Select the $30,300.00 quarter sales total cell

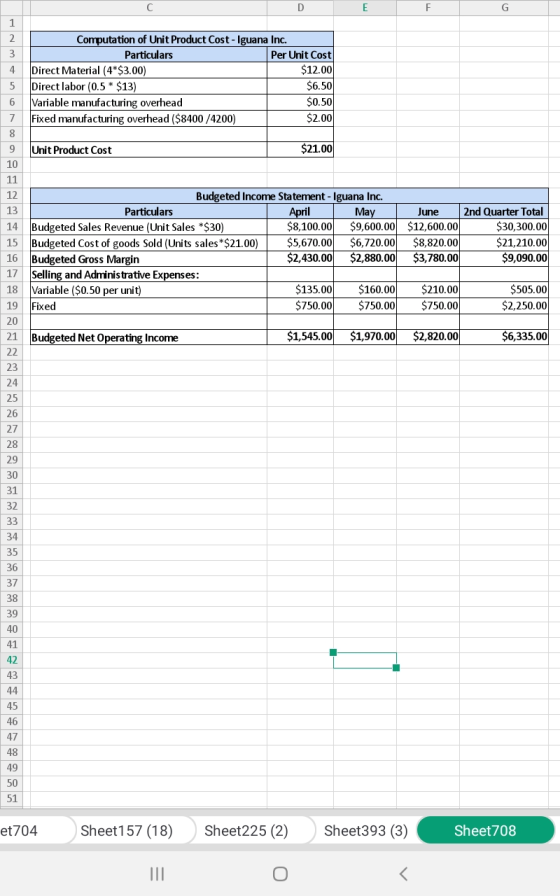coord(504,227)
